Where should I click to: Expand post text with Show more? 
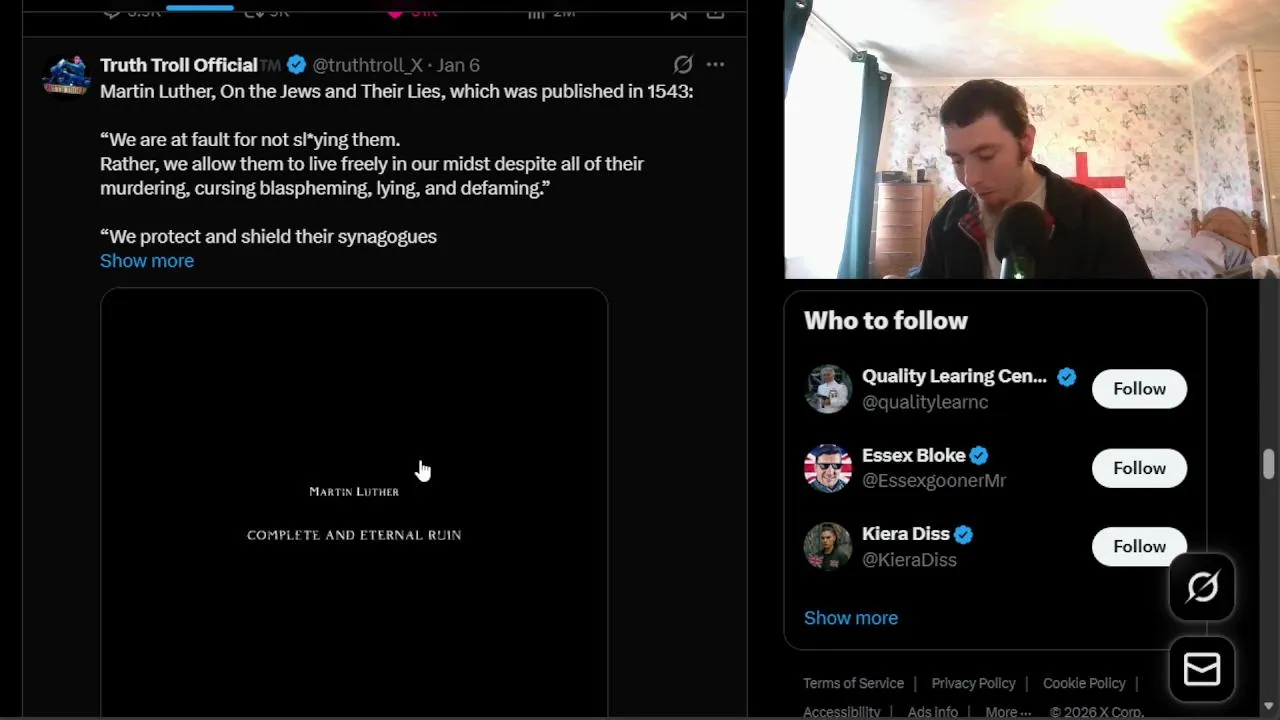tap(147, 261)
